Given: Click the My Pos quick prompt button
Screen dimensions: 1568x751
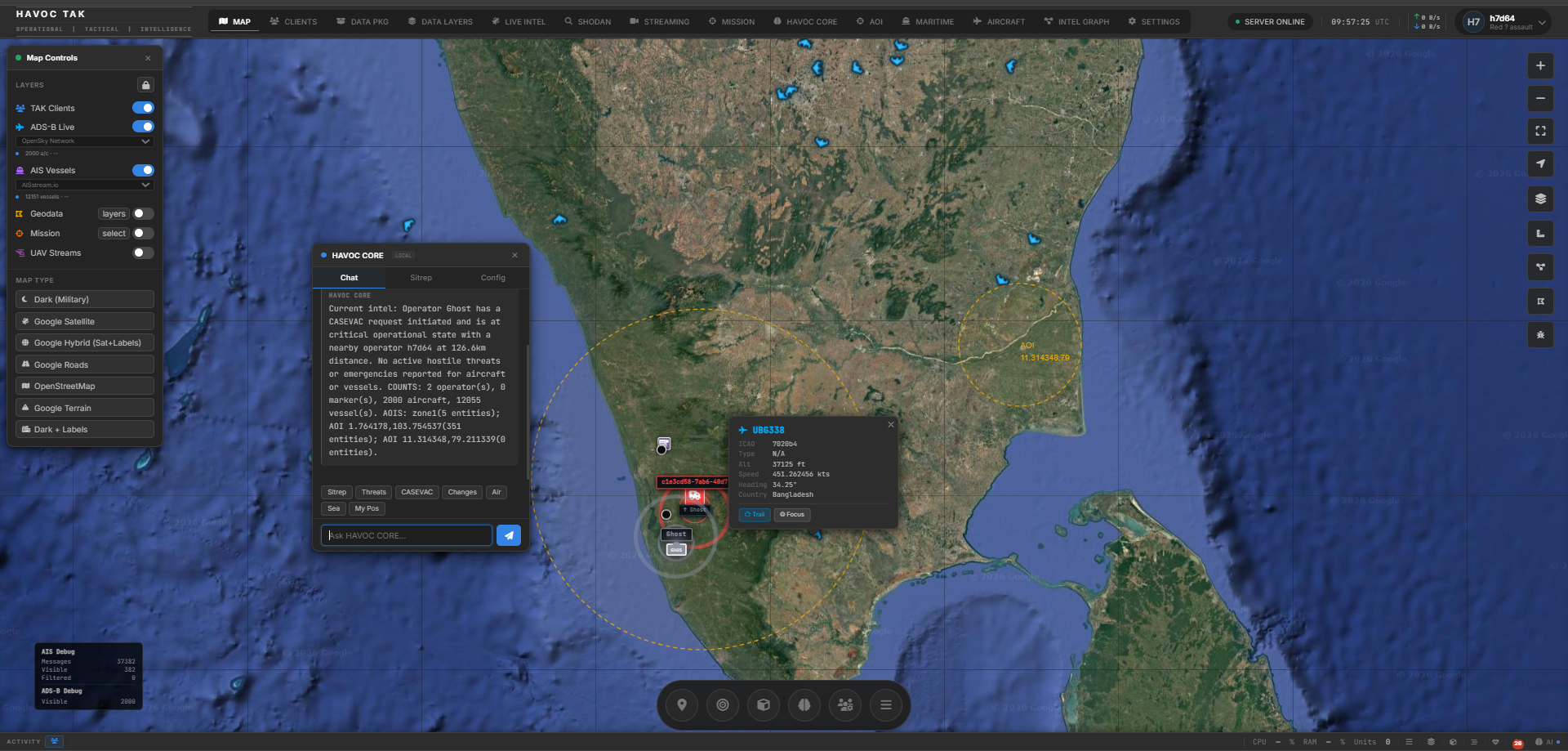Looking at the screenshot, I should pos(367,508).
